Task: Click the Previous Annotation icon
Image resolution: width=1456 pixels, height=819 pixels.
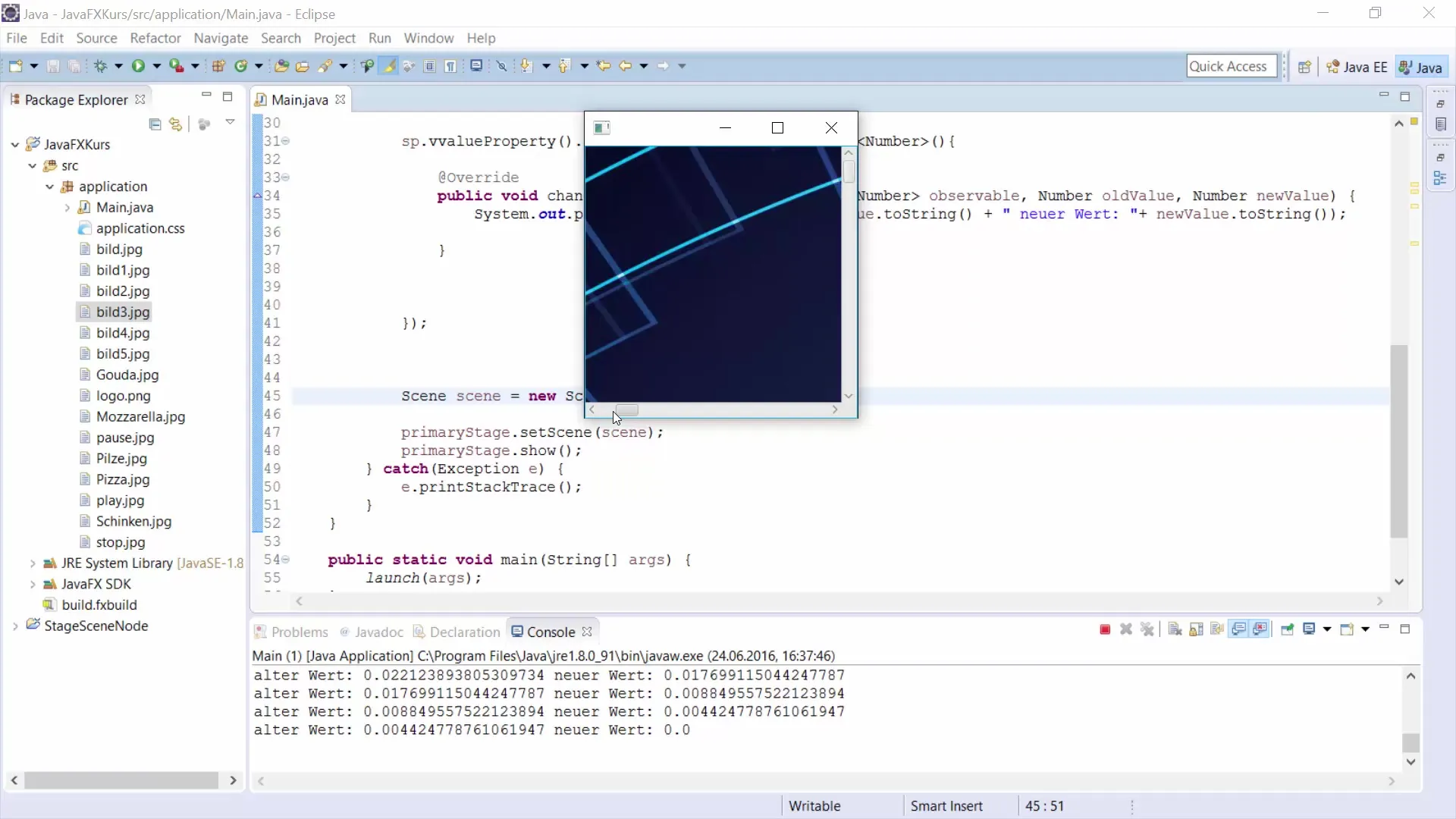Action: 564,66
